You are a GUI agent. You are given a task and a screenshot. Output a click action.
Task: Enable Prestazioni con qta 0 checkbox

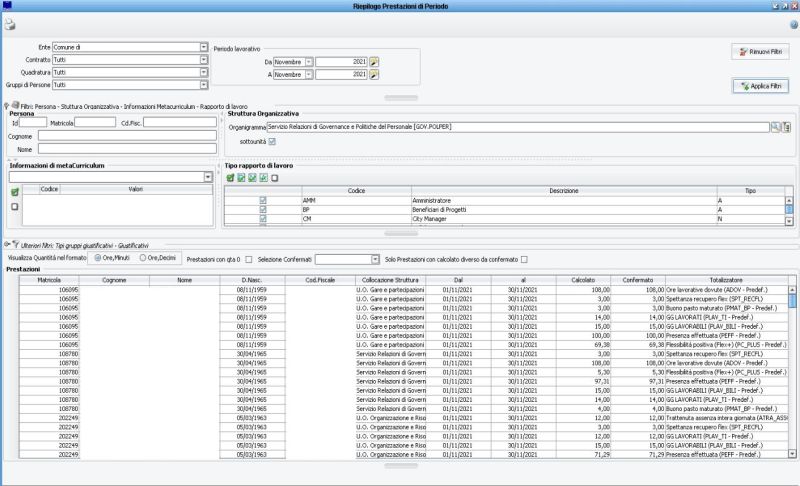[248, 258]
